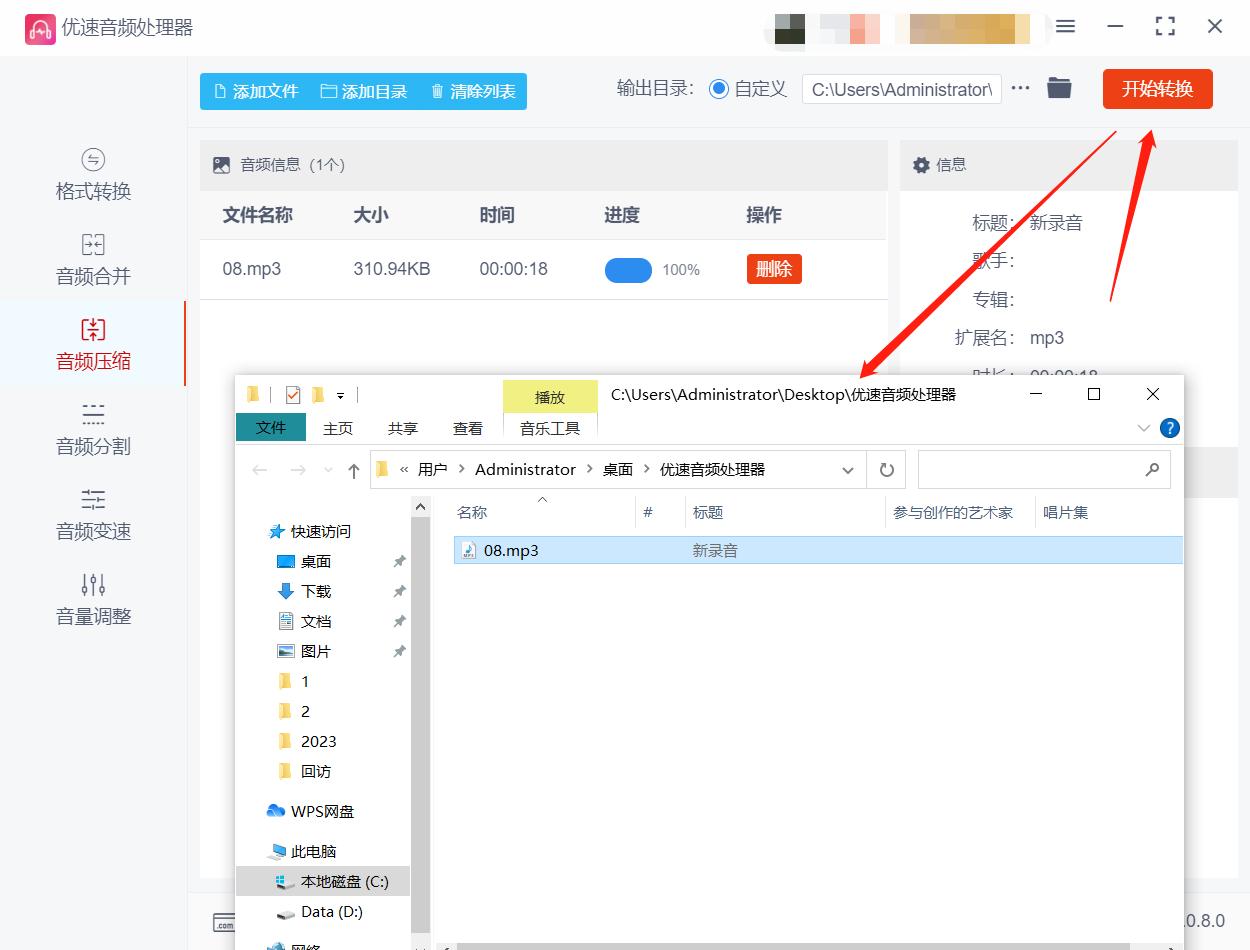Screen dimensions: 1250x950
Task: Toggle the checkbox in Explorer's quick access toolbar
Action: (x=292, y=394)
